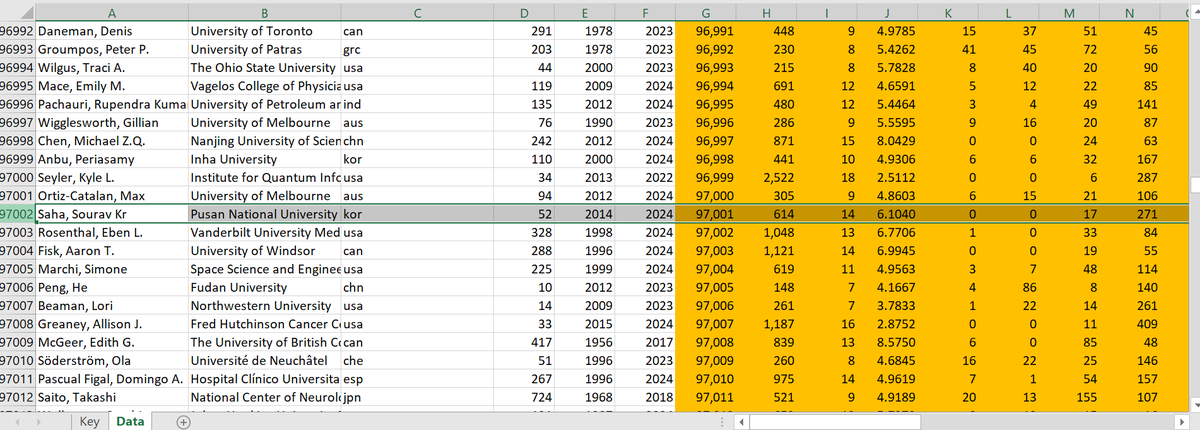
Task: Select cell with value 2,522
Action: [769, 177]
